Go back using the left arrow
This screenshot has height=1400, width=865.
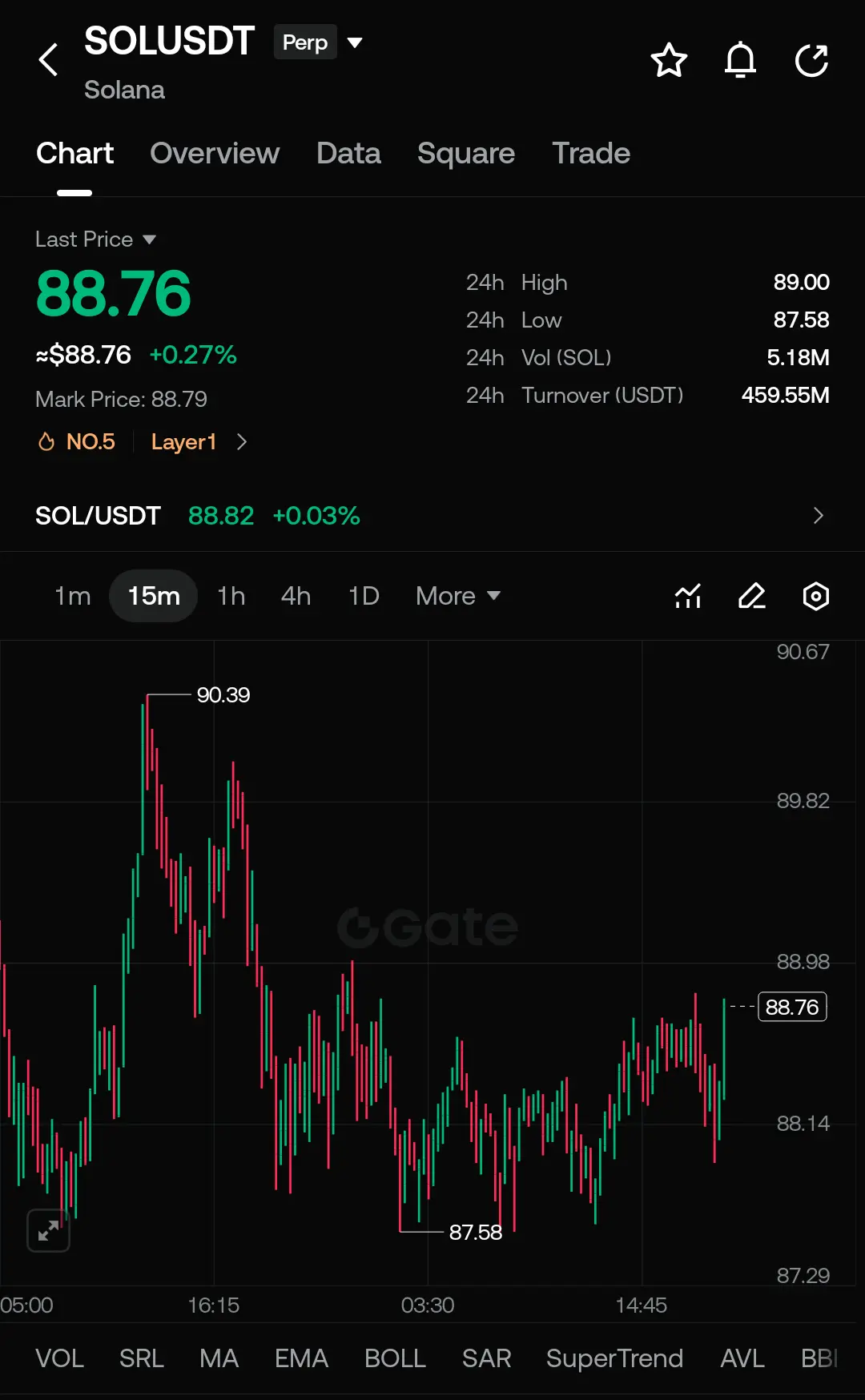49,60
